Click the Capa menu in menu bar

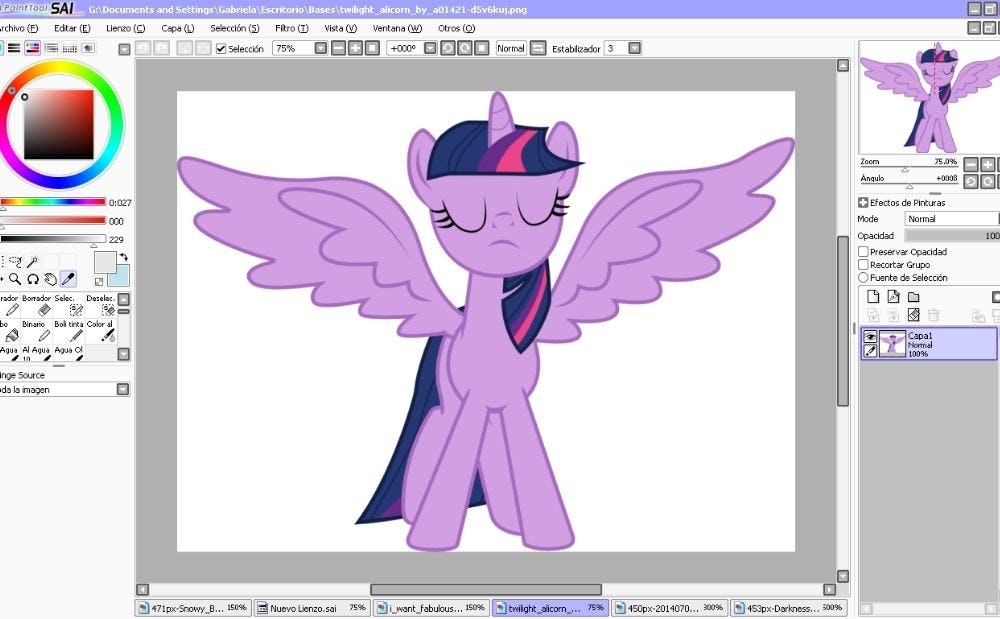pos(178,28)
